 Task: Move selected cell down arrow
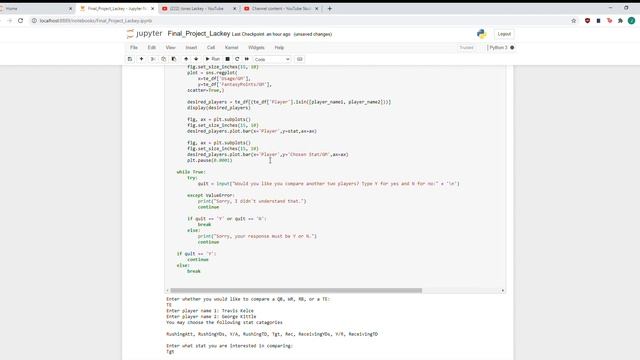[x=196, y=59]
